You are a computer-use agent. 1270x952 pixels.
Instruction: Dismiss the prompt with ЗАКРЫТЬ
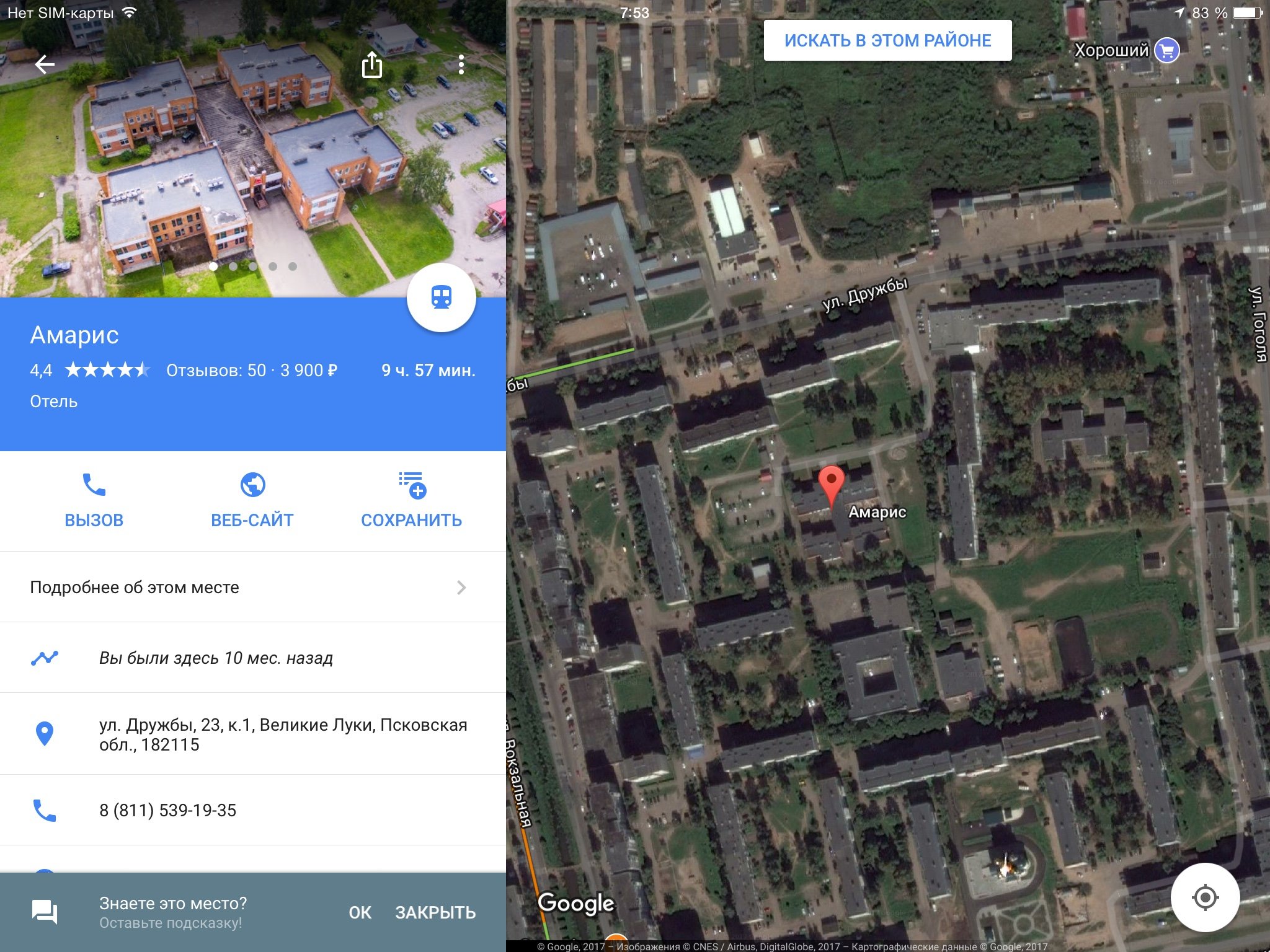tap(435, 912)
